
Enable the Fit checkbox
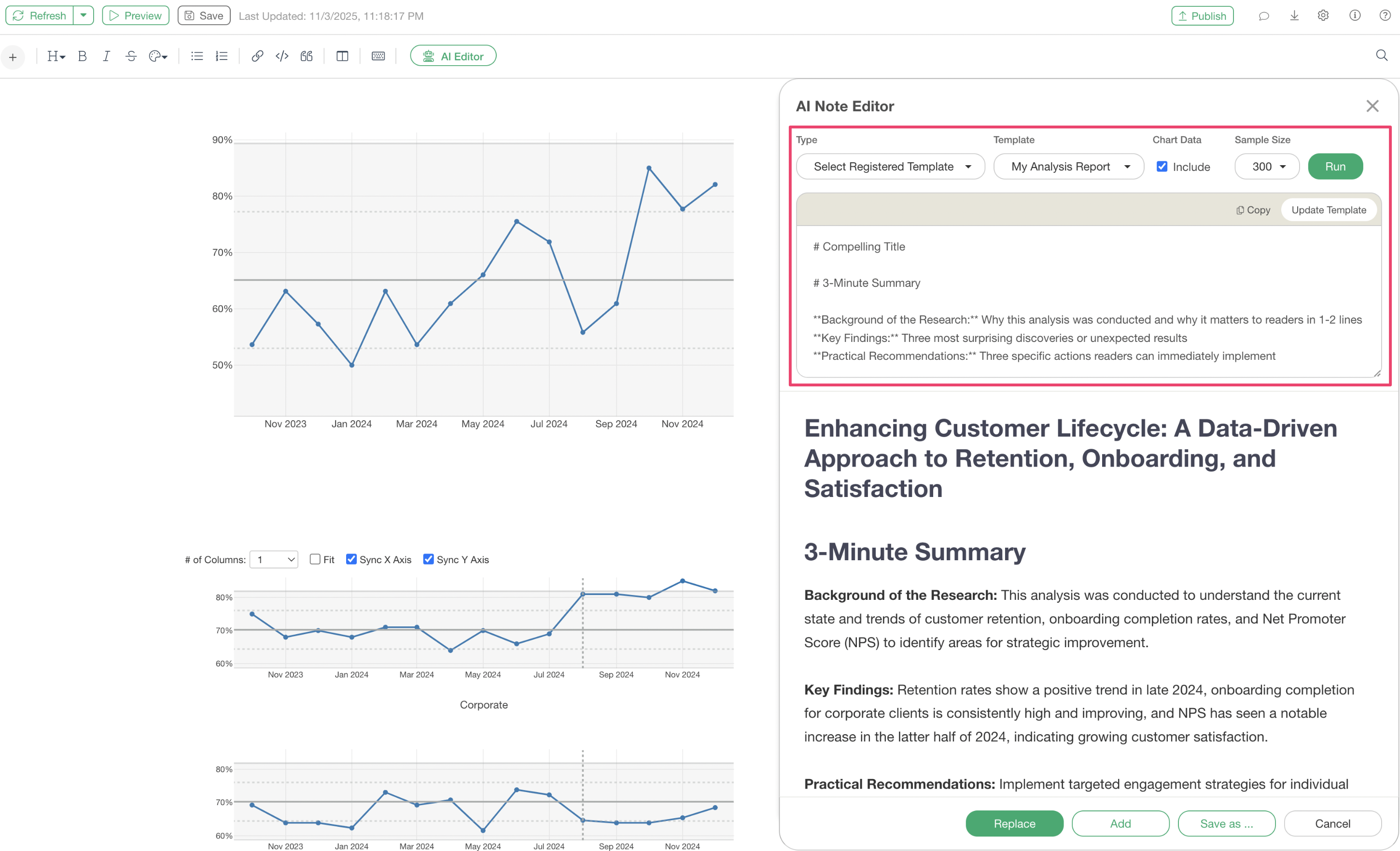click(x=315, y=559)
